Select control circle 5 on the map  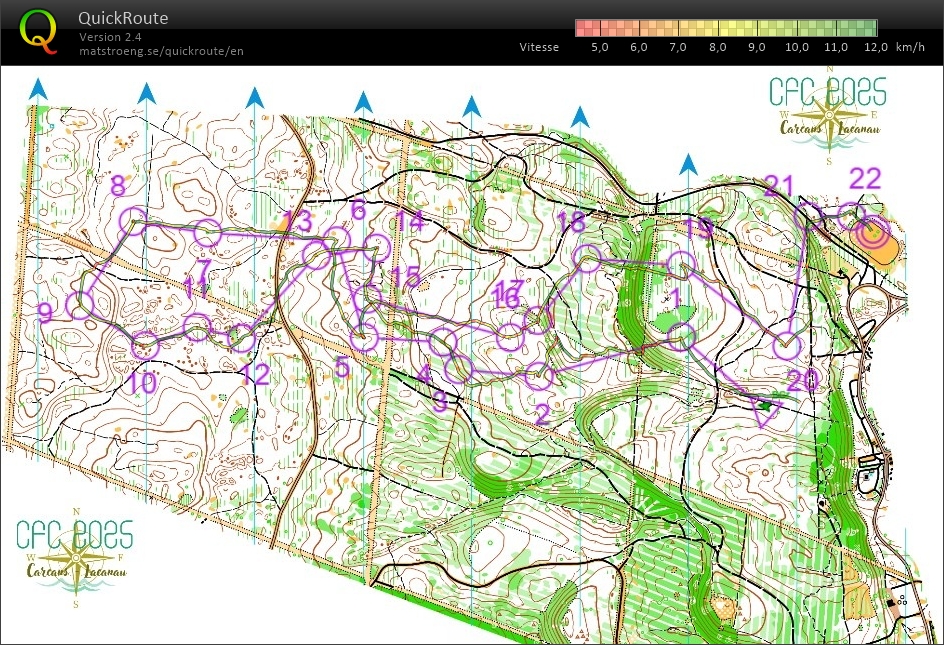click(x=364, y=337)
